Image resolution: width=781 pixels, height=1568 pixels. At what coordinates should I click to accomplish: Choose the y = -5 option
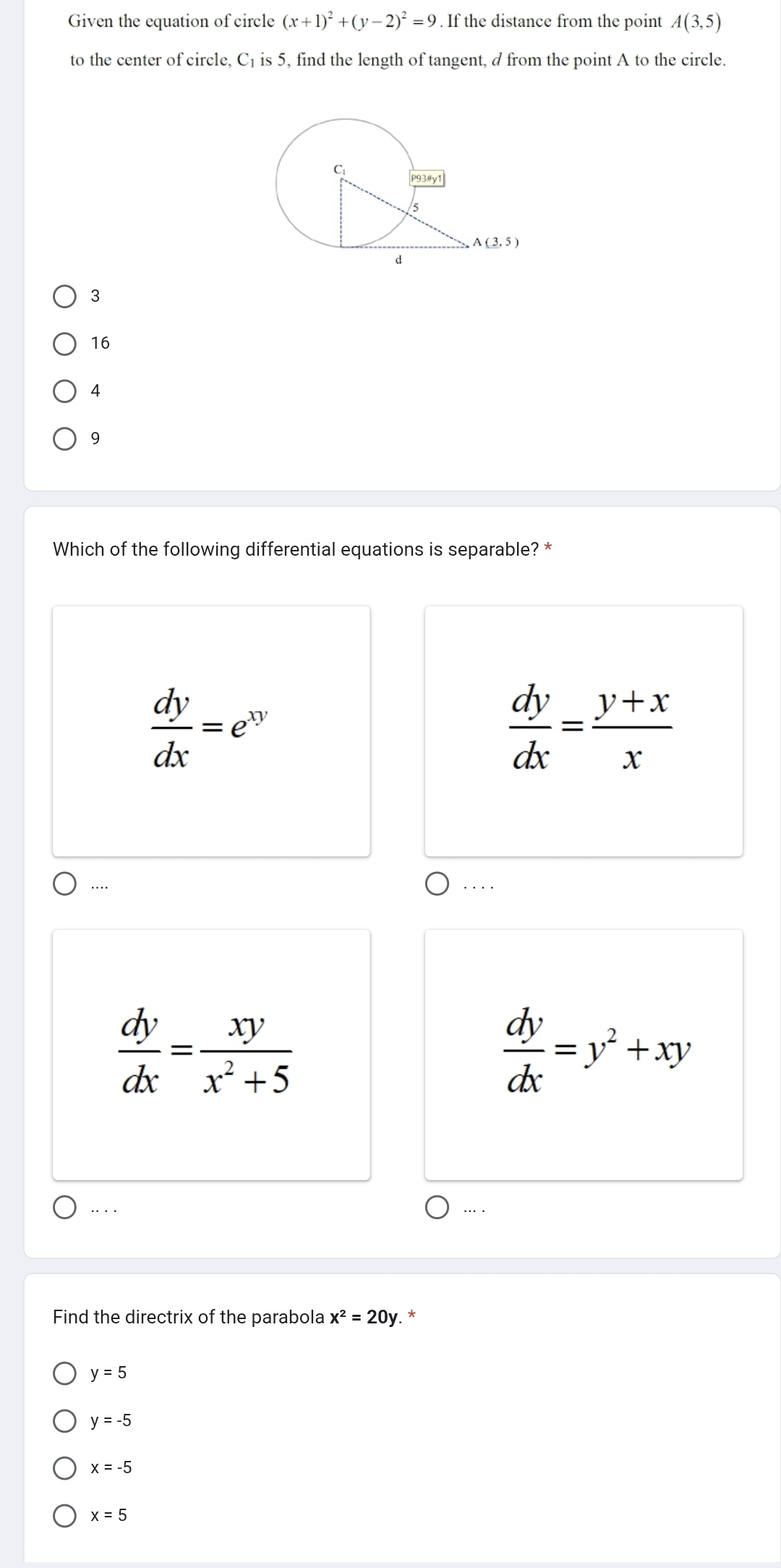click(65, 1421)
